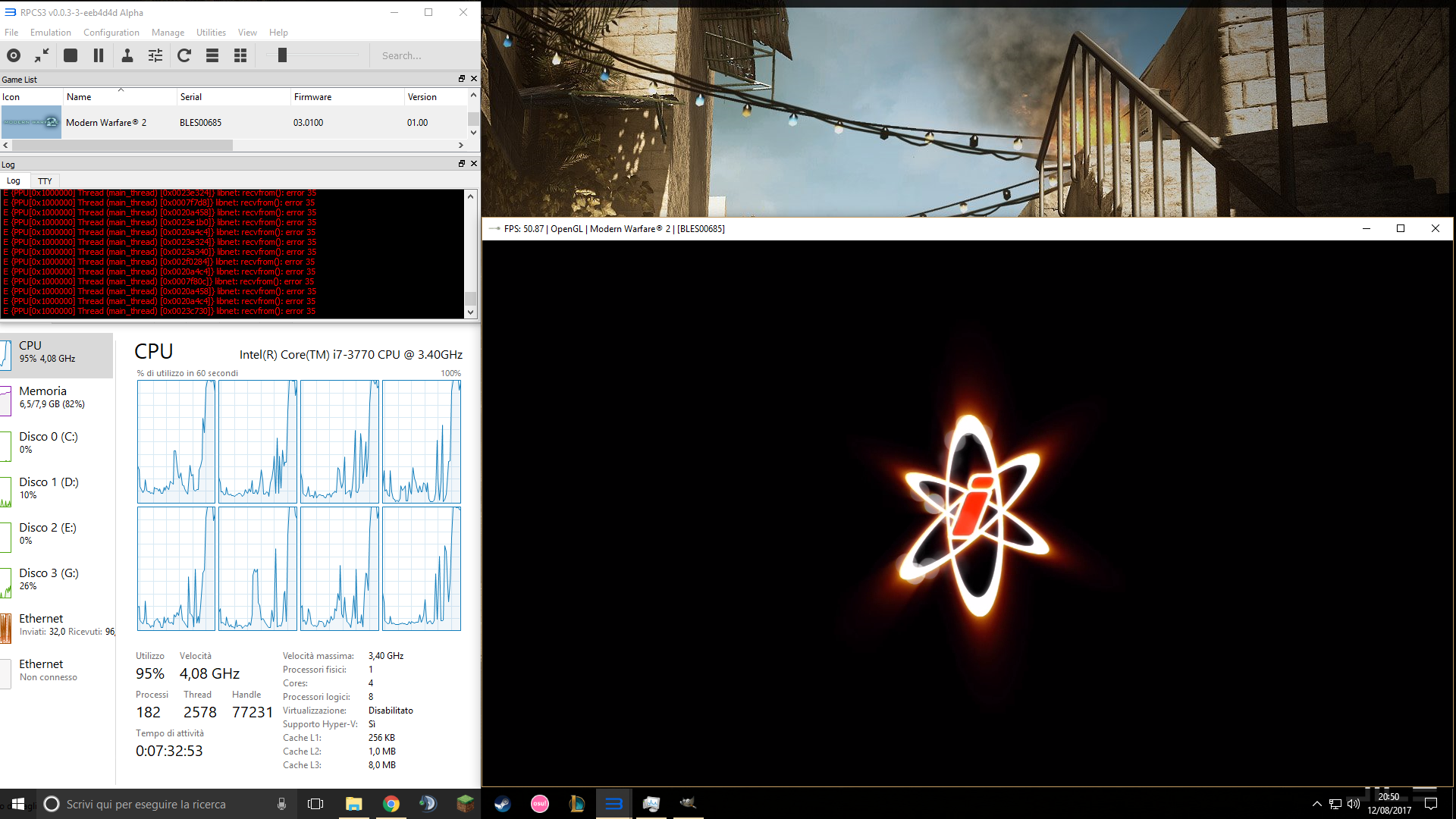The image size is (1456, 819).
Task: Adjust the icon size slider handle
Action: tap(282, 55)
